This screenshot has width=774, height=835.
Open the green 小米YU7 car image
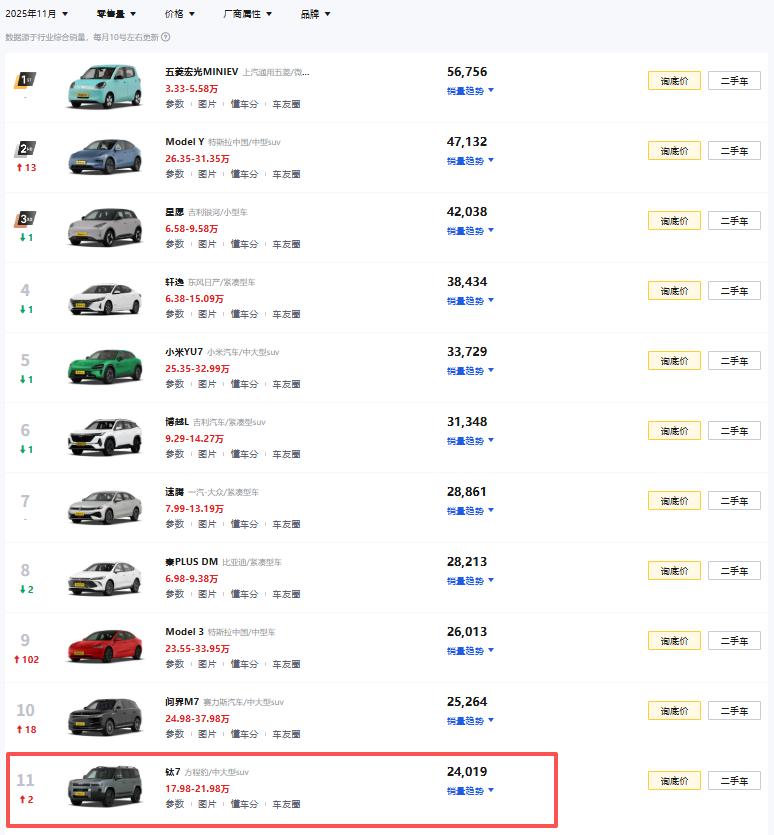coord(105,367)
